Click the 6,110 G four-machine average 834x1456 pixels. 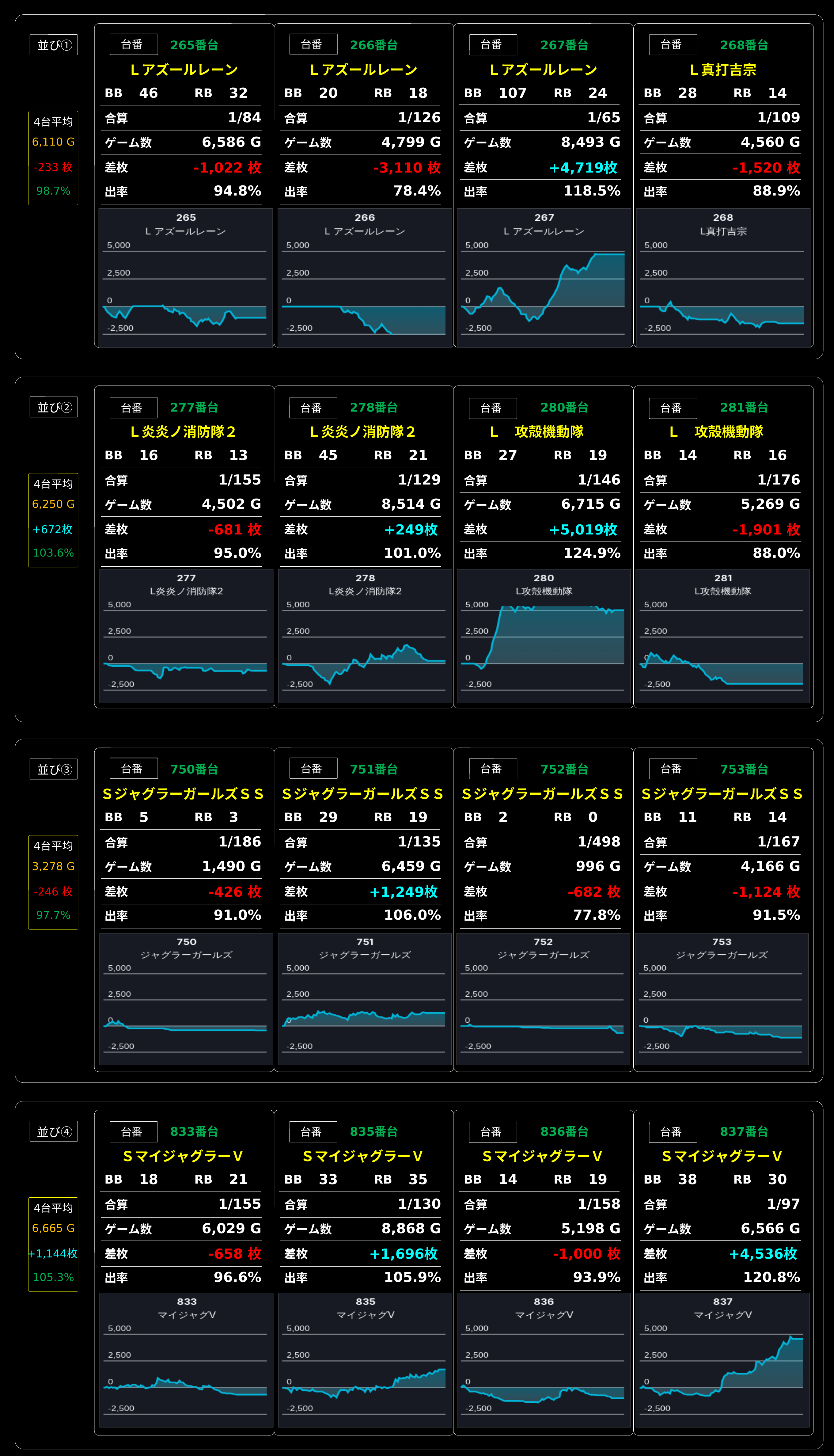pyautogui.click(x=53, y=142)
